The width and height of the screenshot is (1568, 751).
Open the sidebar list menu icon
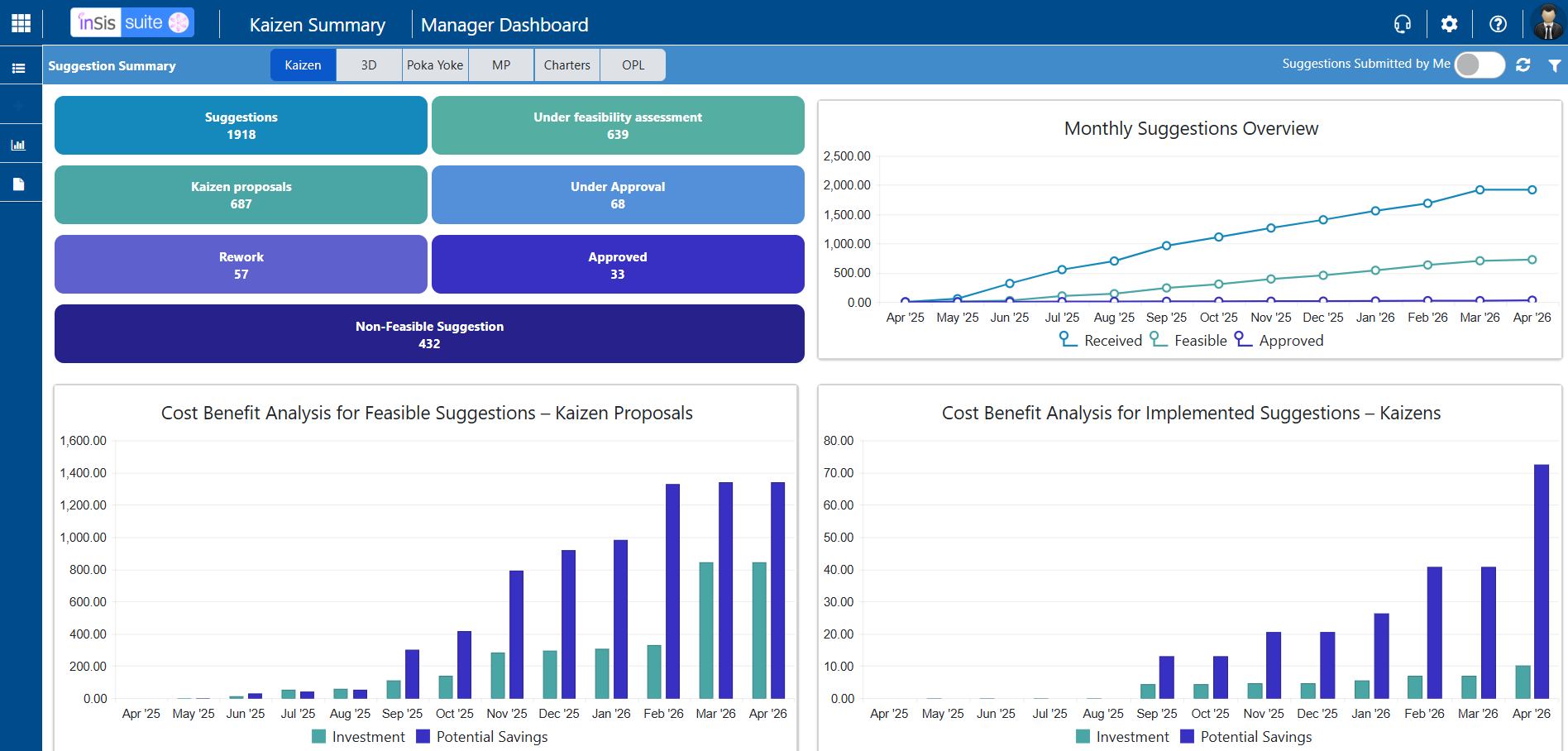(x=18, y=68)
